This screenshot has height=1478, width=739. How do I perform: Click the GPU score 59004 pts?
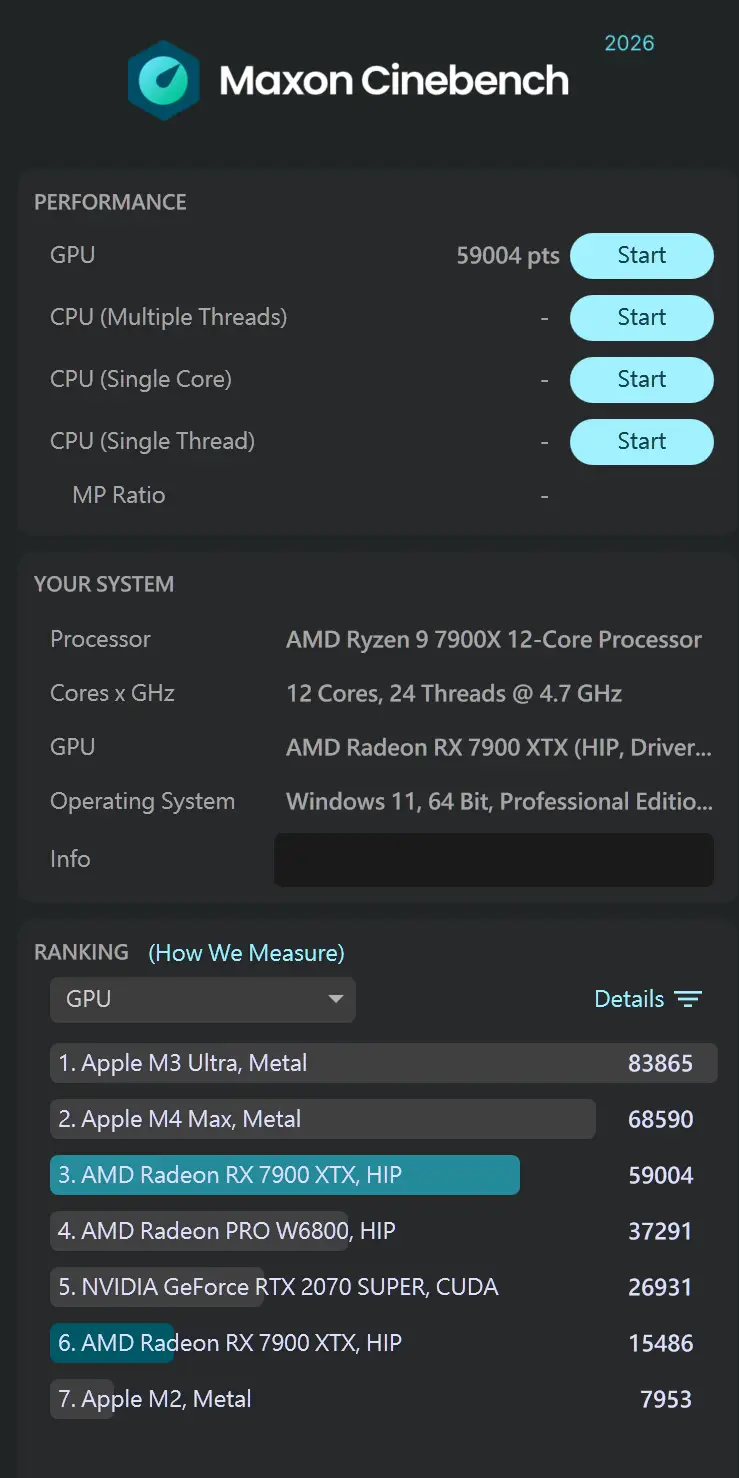point(507,256)
